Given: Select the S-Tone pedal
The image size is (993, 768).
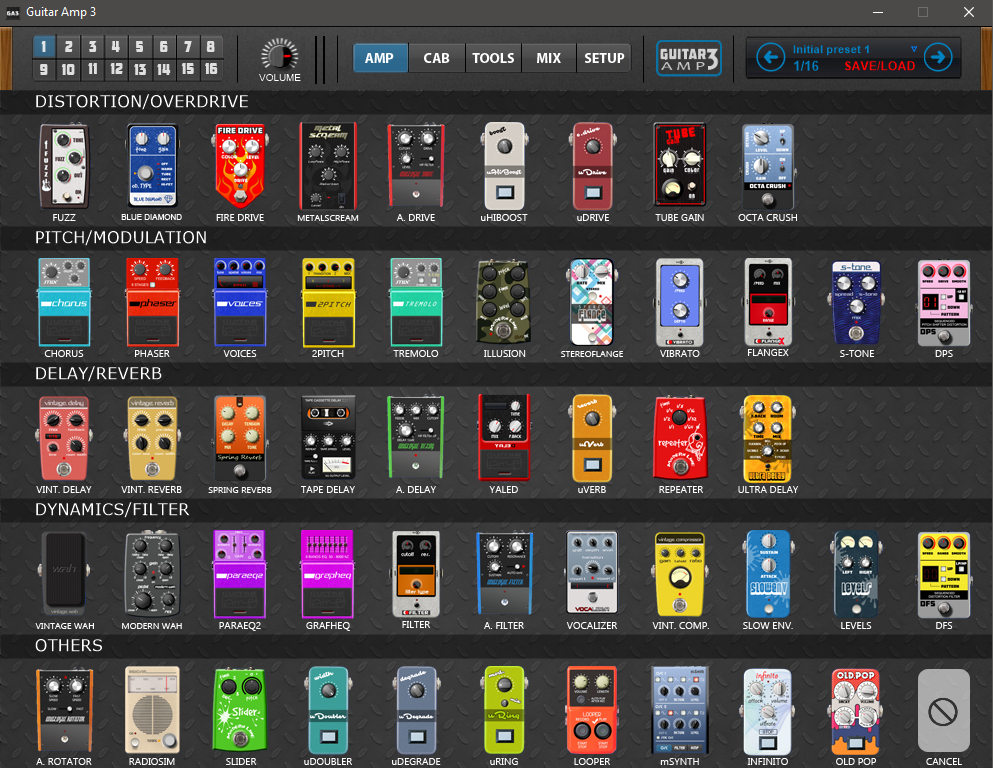Looking at the screenshot, I should click(856, 302).
